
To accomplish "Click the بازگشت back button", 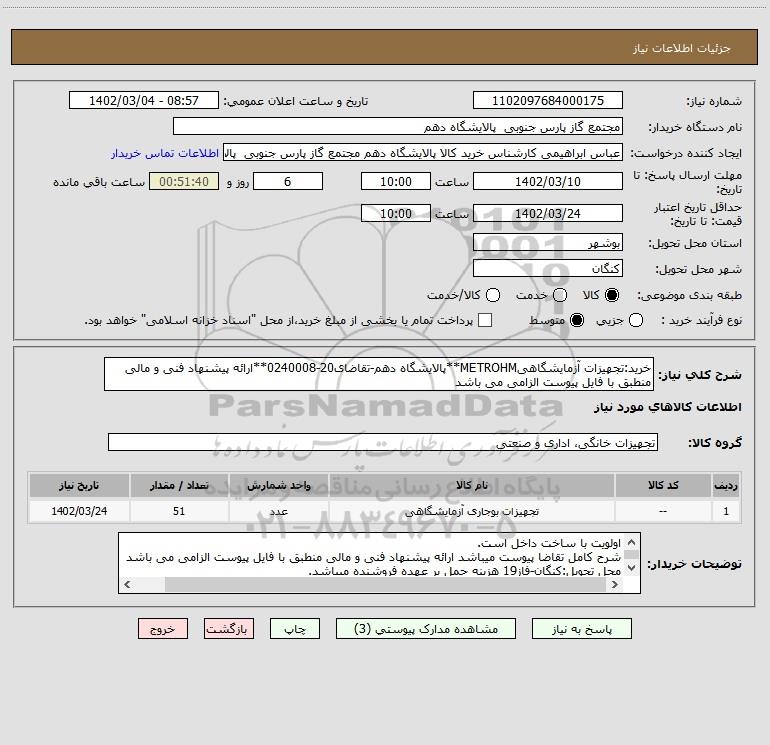I will click(x=229, y=629).
